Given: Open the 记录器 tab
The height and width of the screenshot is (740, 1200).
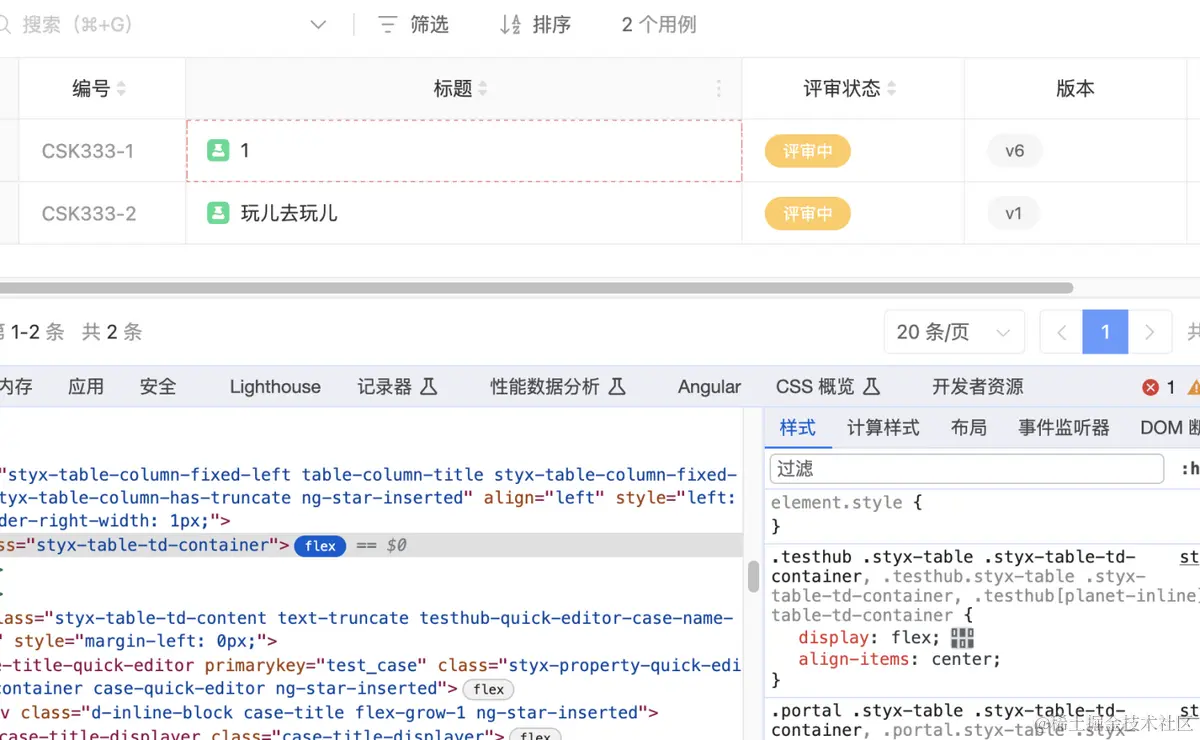Looking at the screenshot, I should click(x=398, y=387).
